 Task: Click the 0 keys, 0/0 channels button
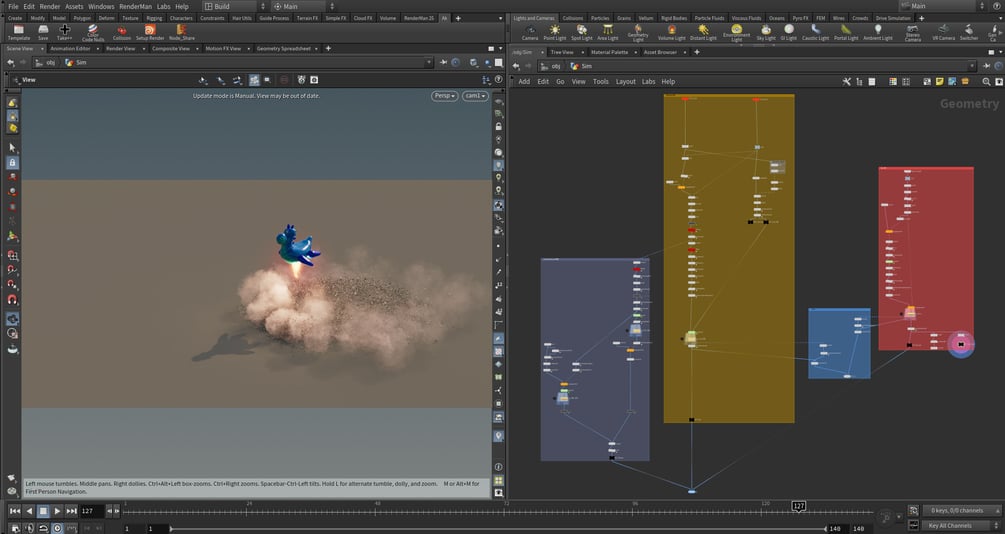961,510
